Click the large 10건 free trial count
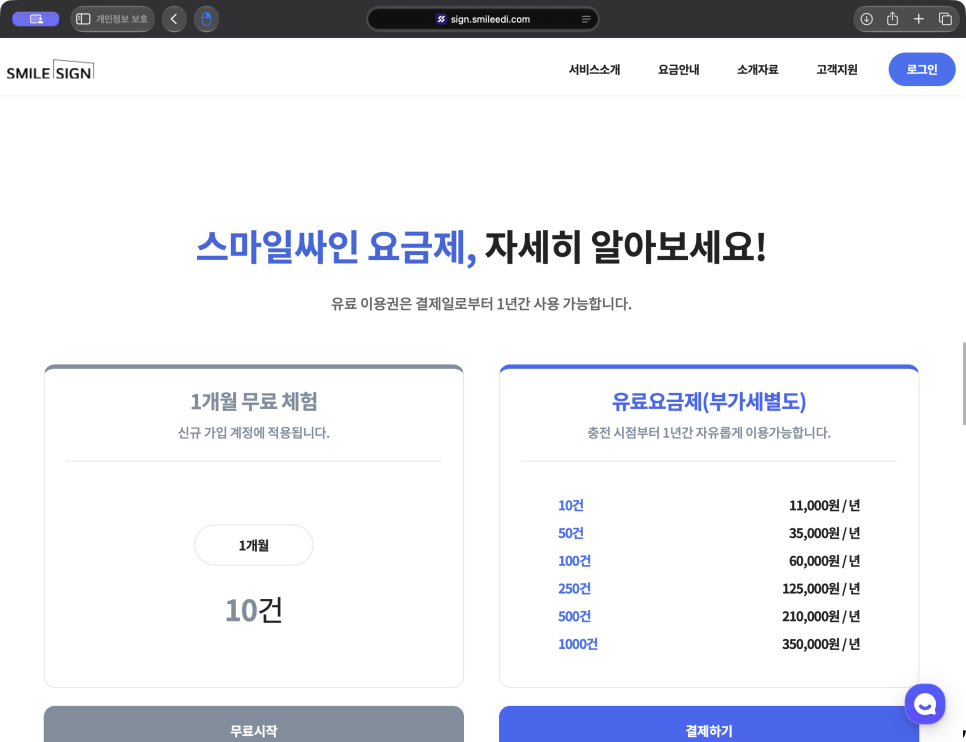 [254, 611]
